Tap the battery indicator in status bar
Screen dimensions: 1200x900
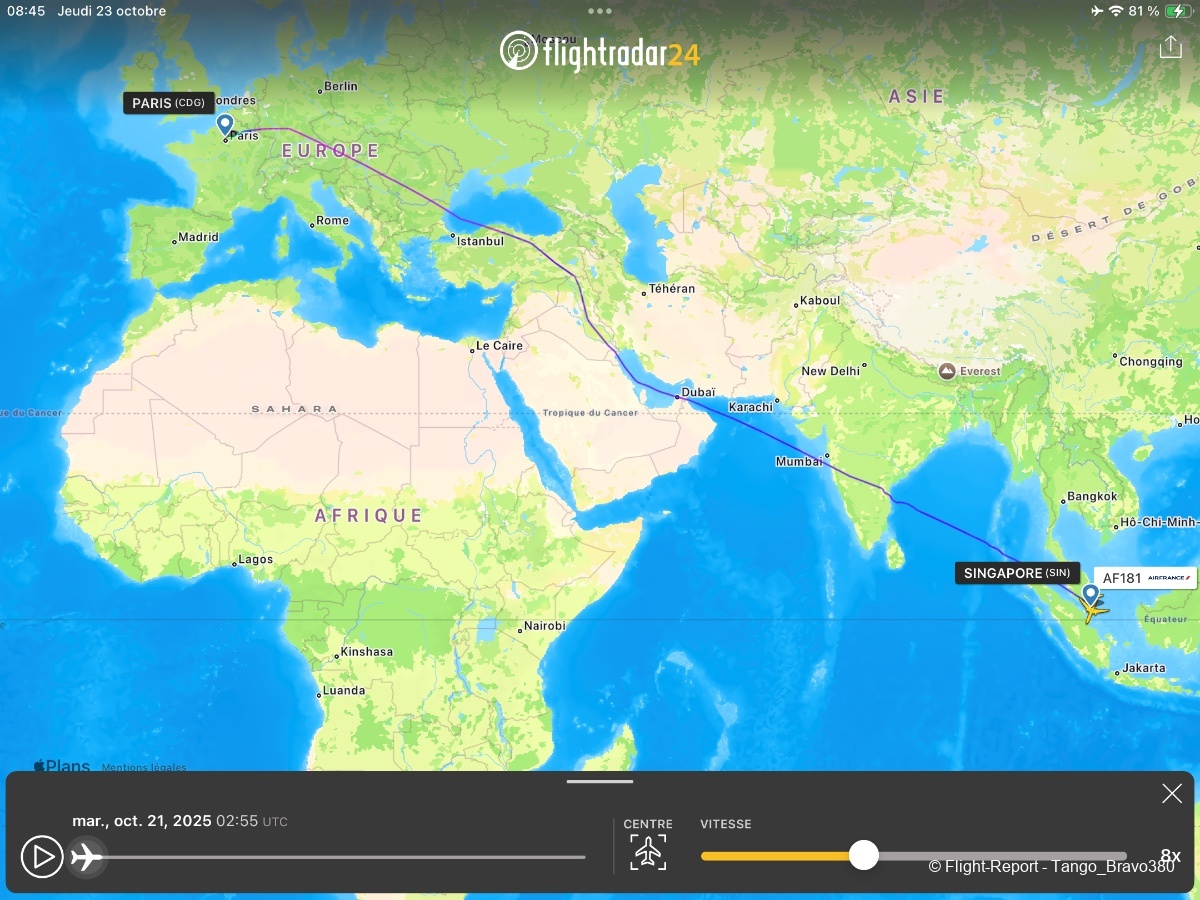pos(1177,11)
